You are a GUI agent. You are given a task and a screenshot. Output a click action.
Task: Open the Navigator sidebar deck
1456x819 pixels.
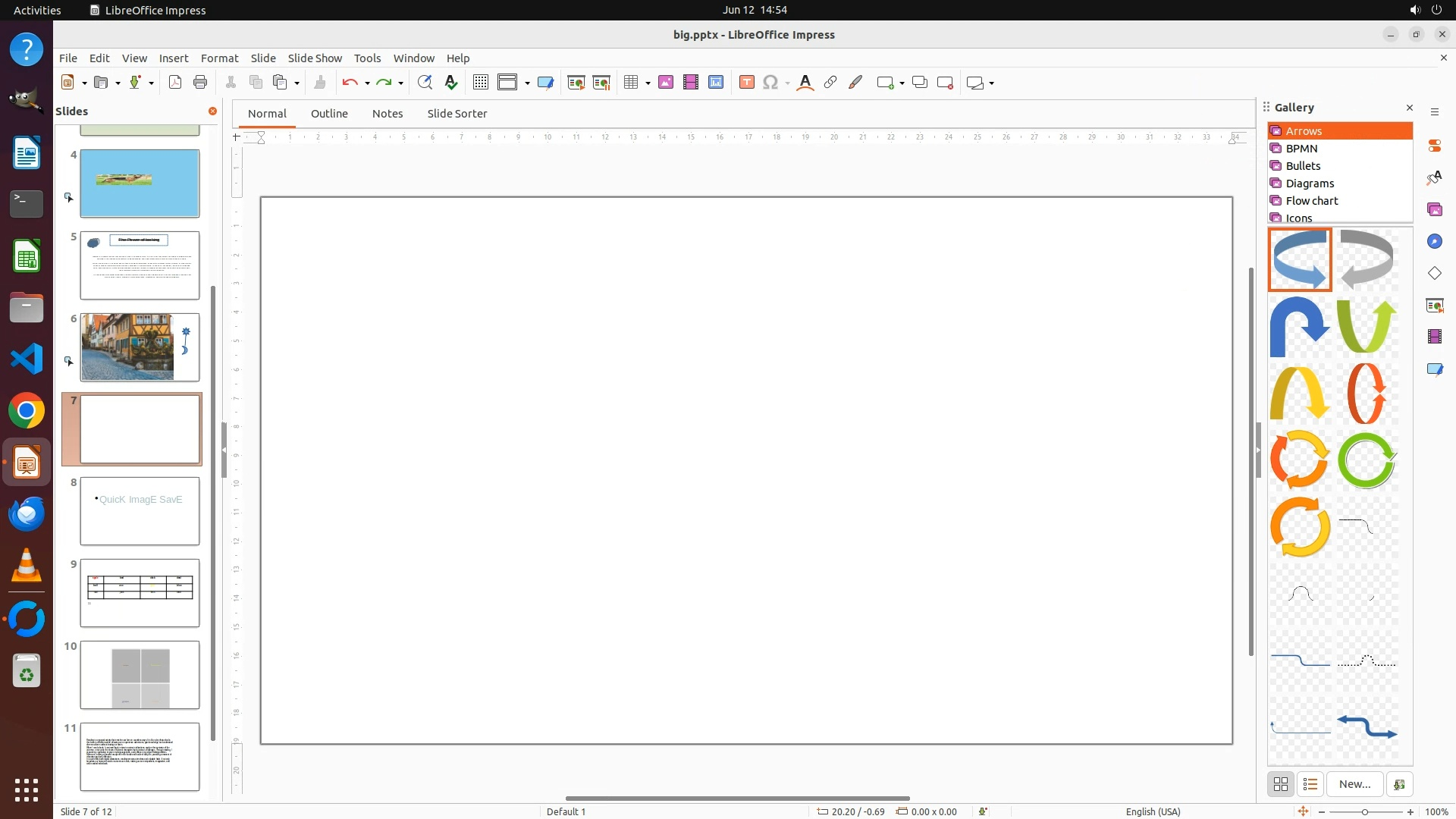pyautogui.click(x=1434, y=241)
